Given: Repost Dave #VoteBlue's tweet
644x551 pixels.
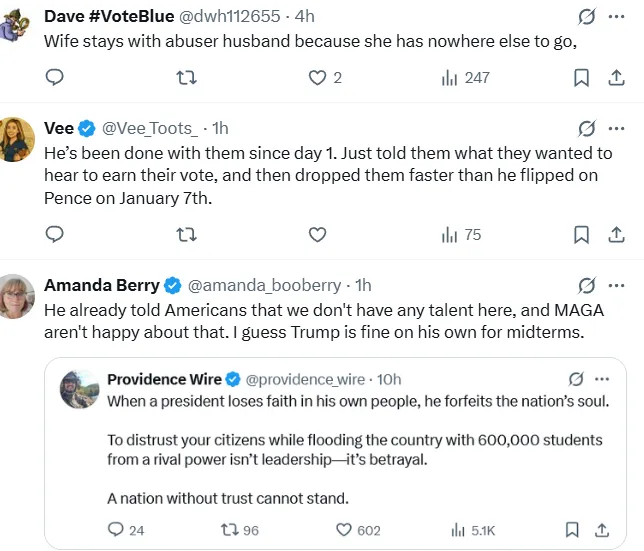Looking at the screenshot, I should tap(186, 77).
